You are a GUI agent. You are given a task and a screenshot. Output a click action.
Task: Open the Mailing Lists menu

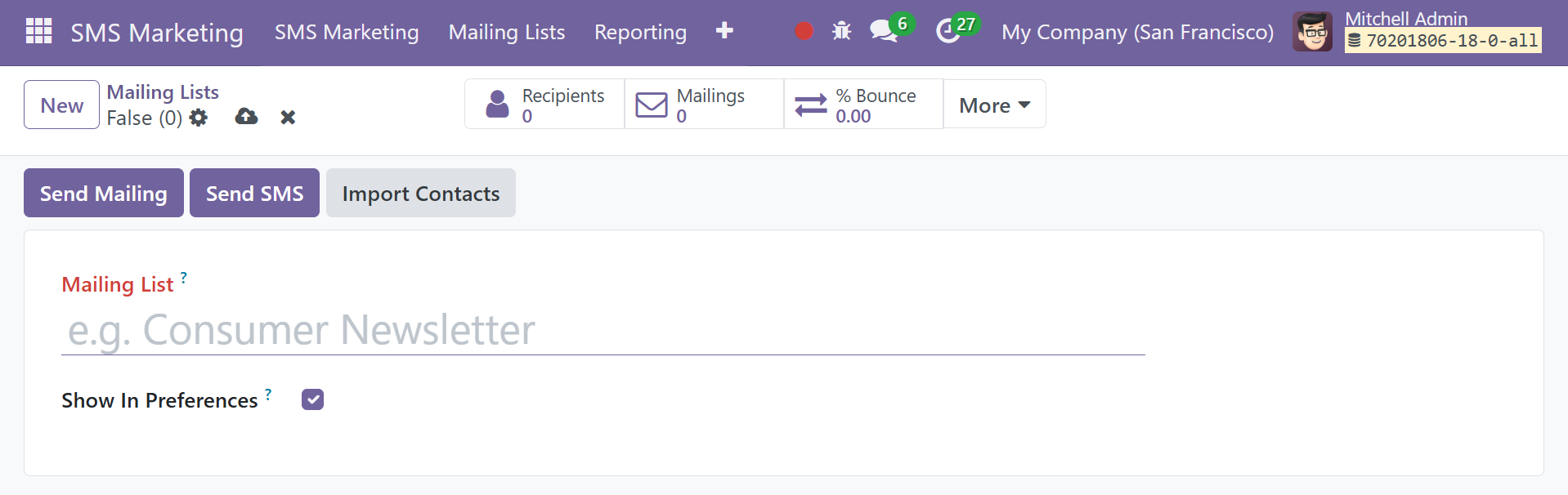[507, 32]
